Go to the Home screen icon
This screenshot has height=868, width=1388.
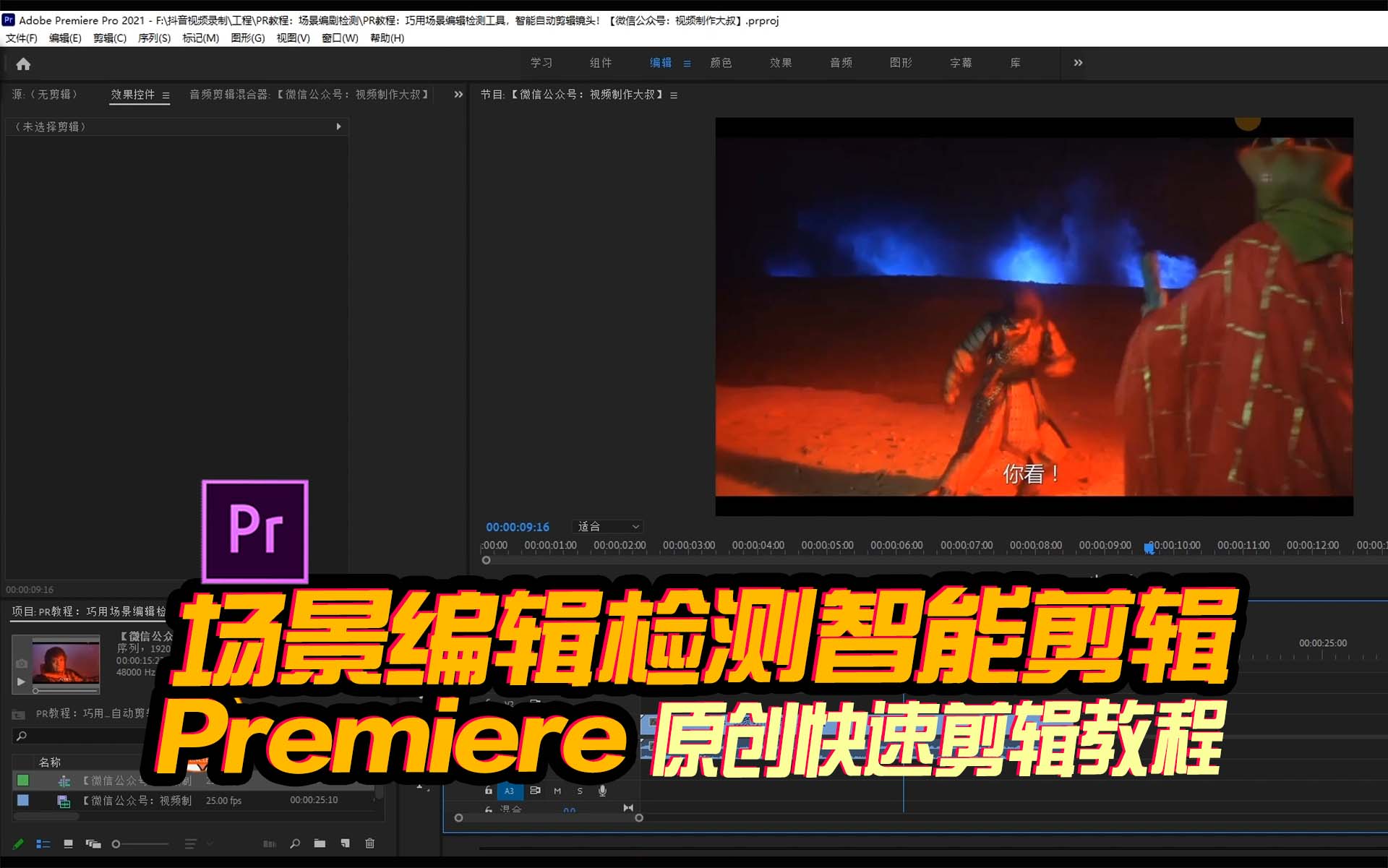tap(23, 64)
